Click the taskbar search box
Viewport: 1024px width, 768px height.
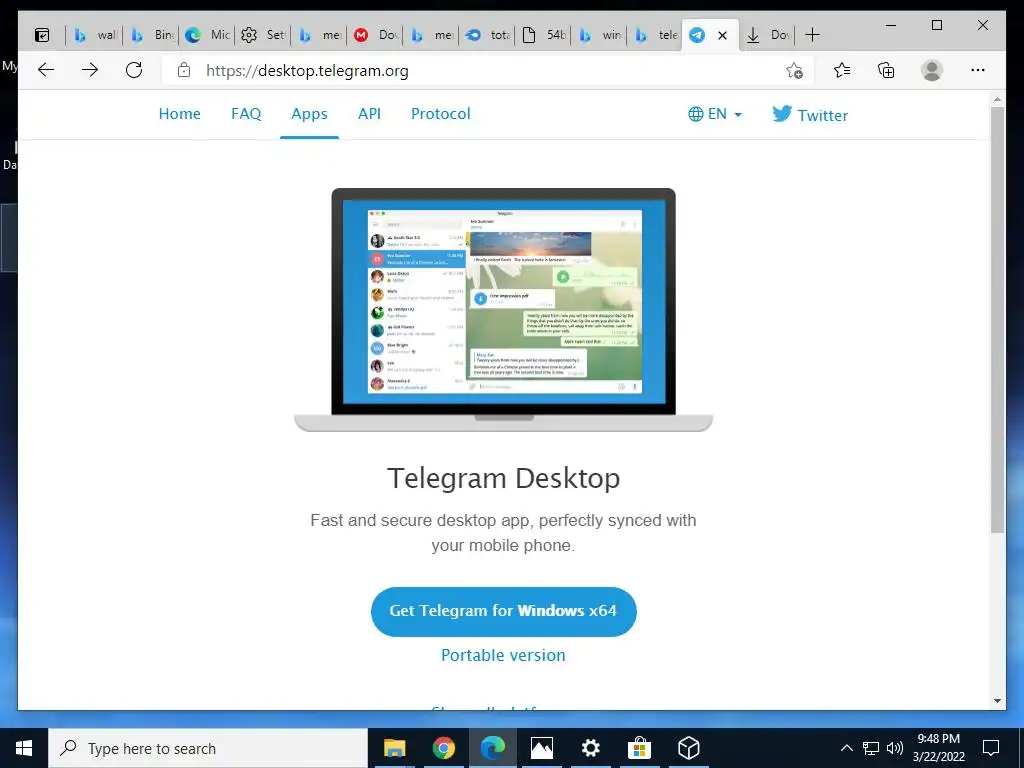pos(208,748)
